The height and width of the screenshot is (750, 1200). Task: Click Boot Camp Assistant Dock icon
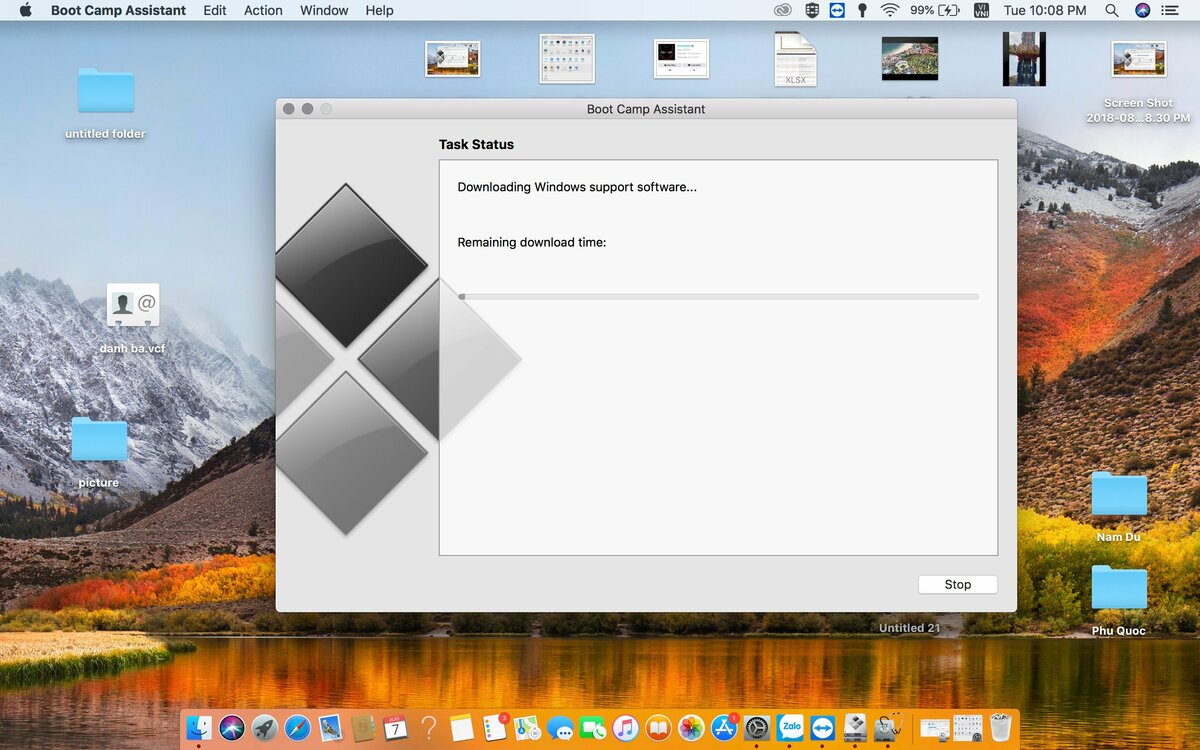(x=855, y=727)
